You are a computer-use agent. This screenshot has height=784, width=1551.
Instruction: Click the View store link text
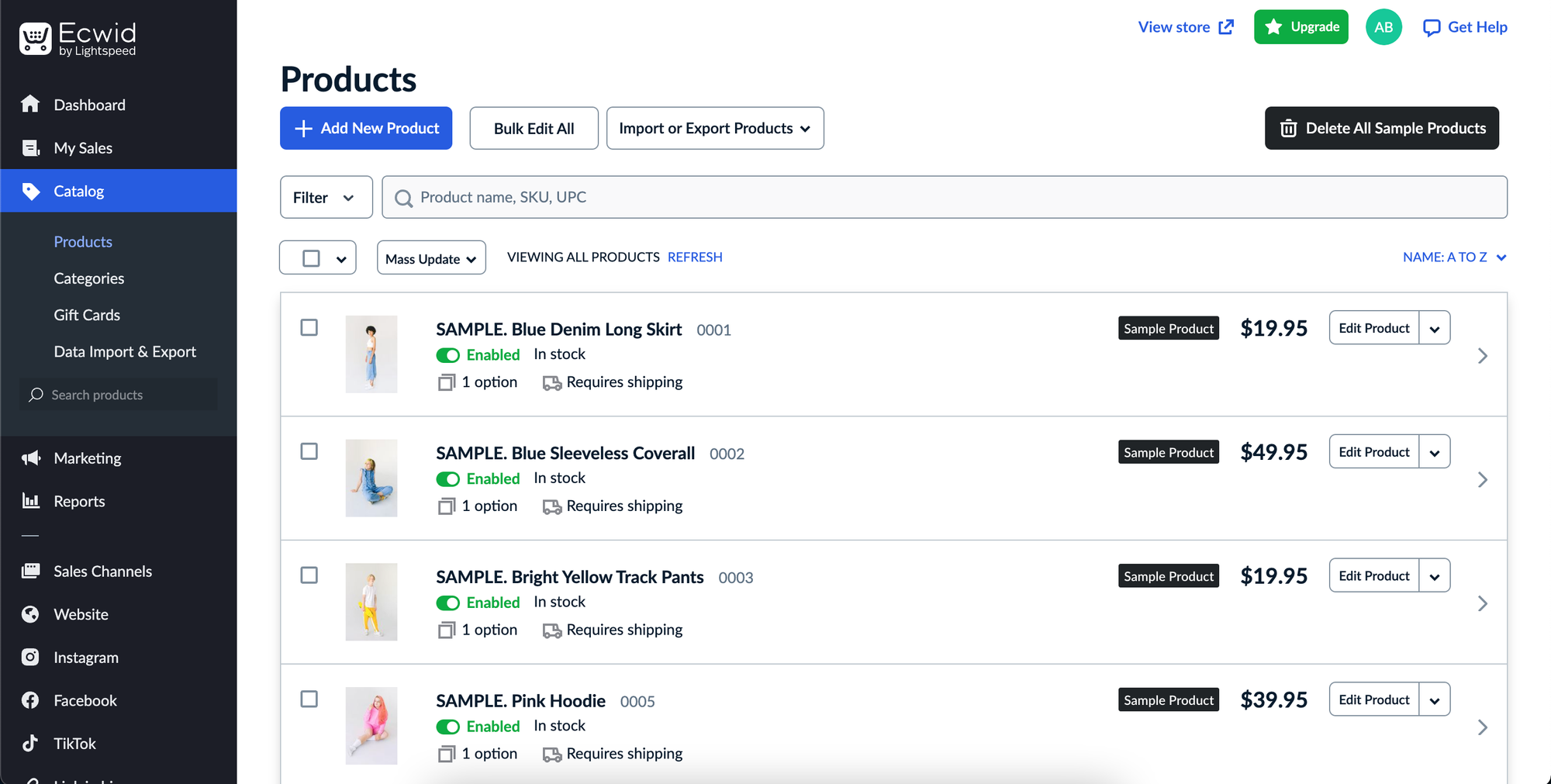click(x=1173, y=27)
